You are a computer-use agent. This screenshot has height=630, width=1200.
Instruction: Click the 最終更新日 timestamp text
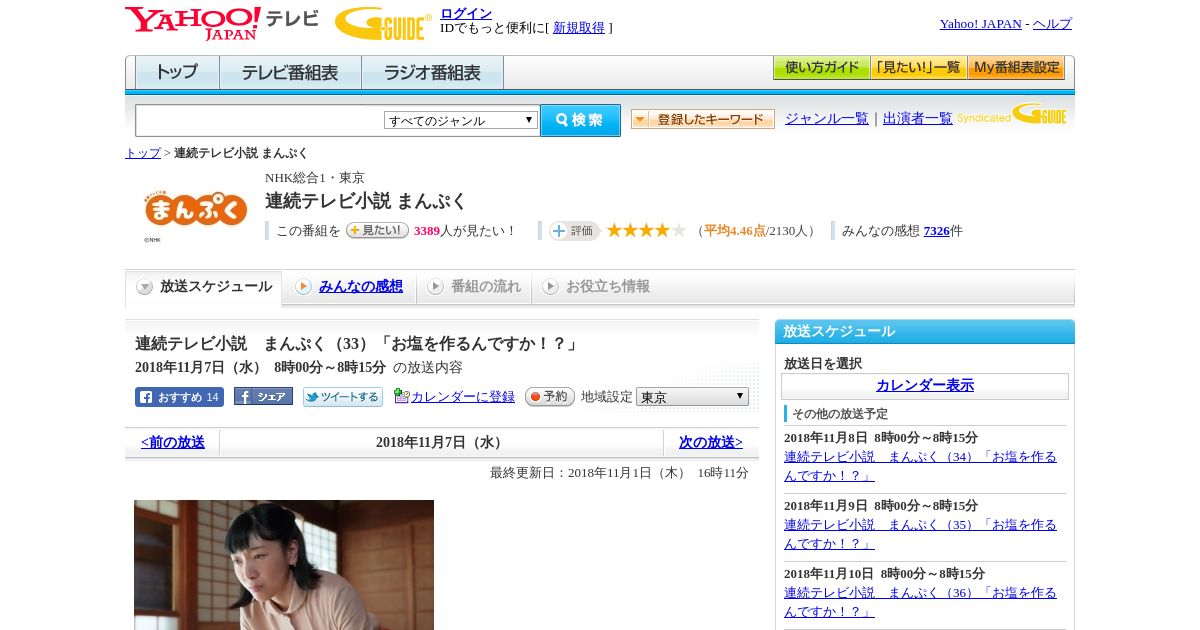(x=619, y=473)
